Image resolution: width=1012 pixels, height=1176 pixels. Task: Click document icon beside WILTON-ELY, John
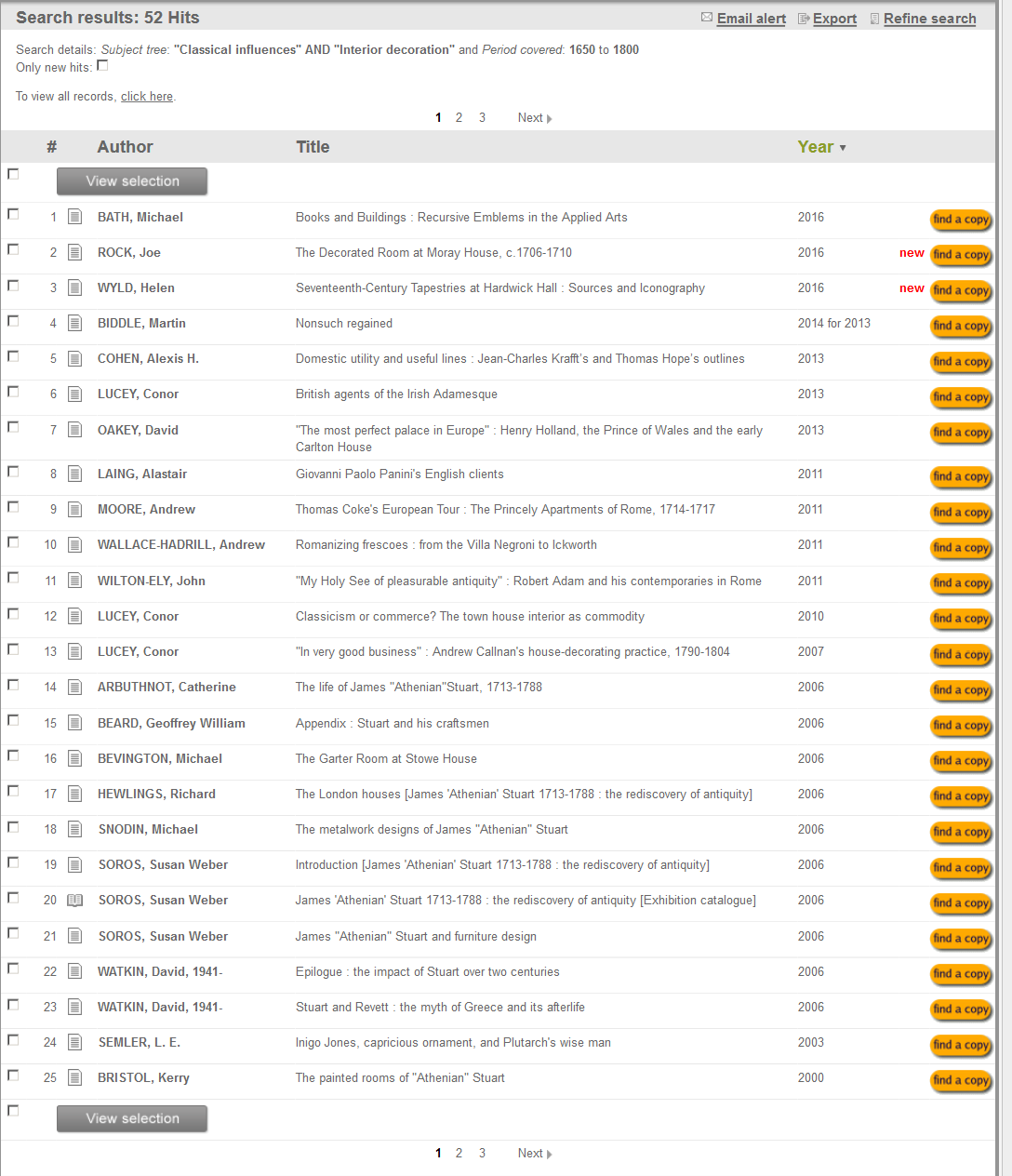75,581
